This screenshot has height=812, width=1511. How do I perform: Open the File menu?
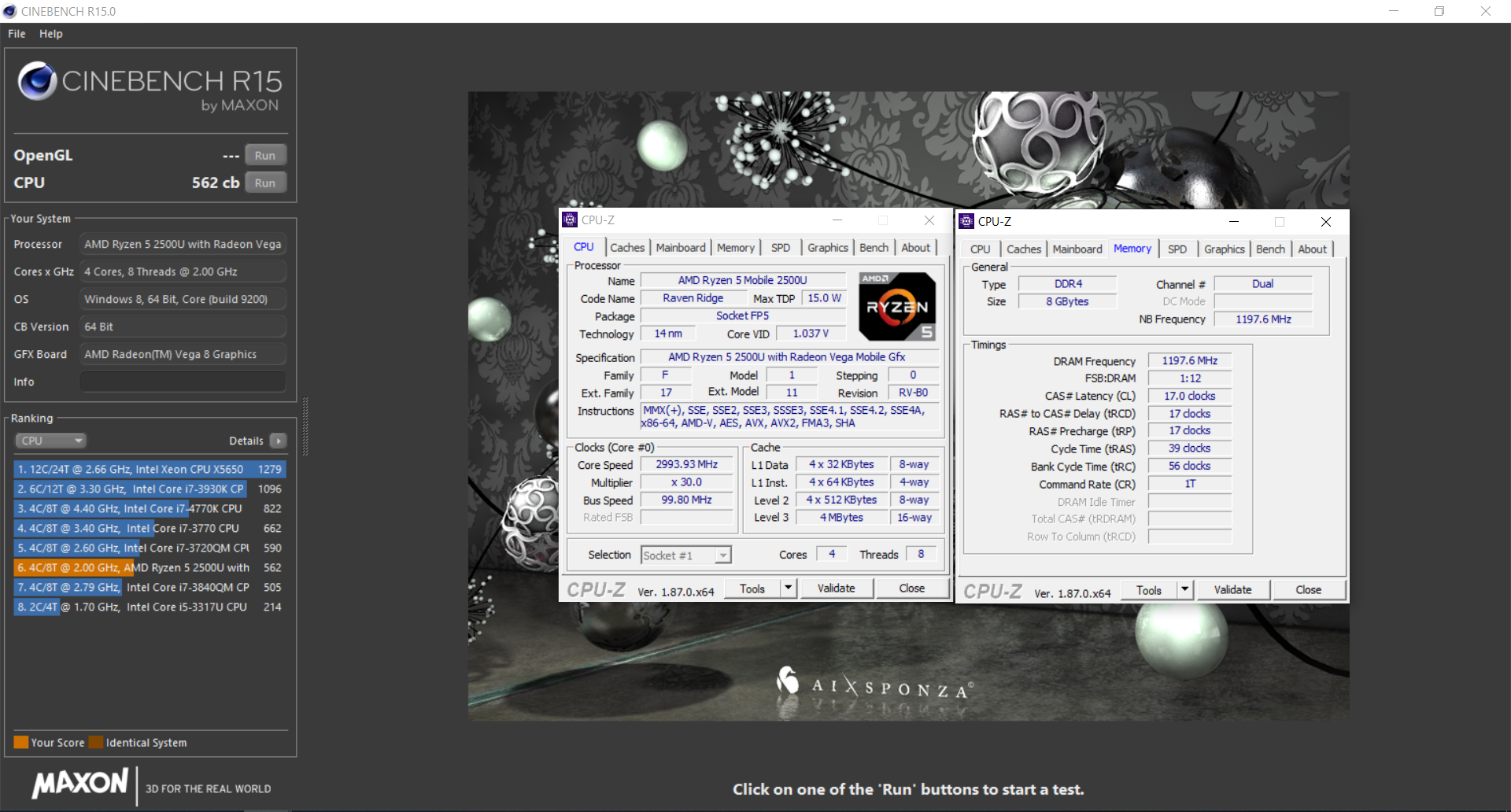pyautogui.click(x=17, y=34)
